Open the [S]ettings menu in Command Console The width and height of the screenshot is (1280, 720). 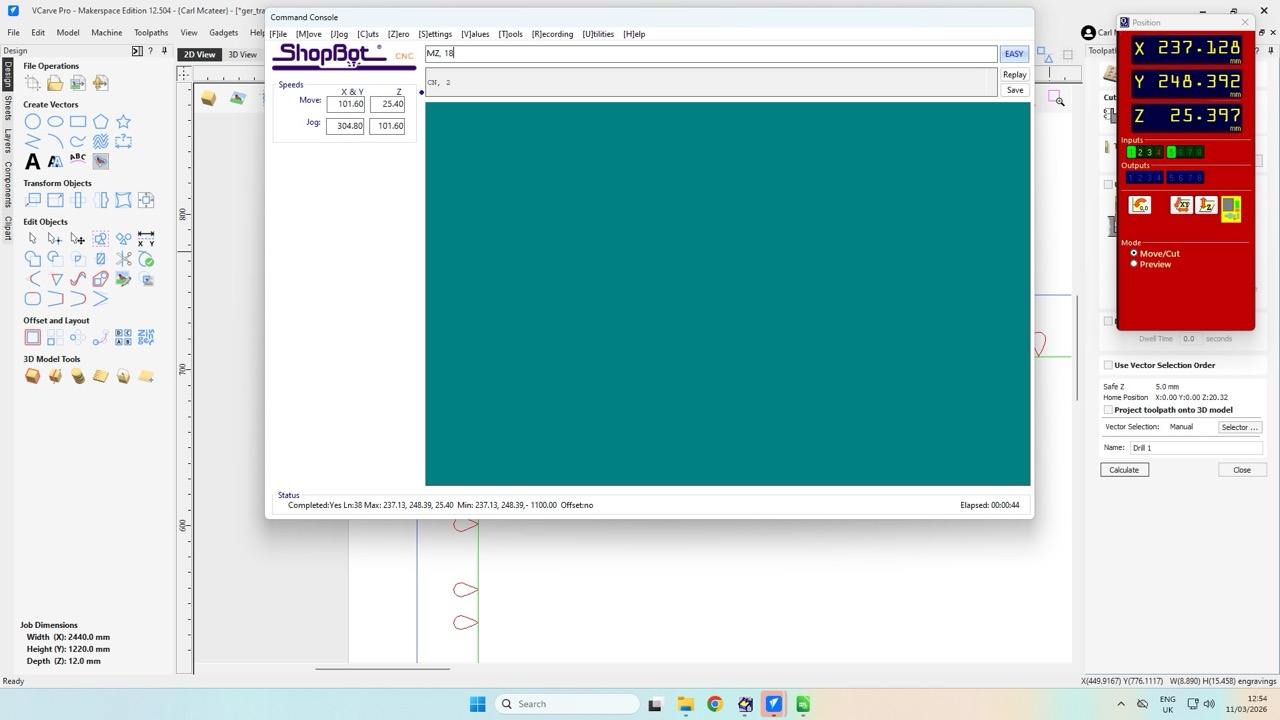click(x=435, y=34)
